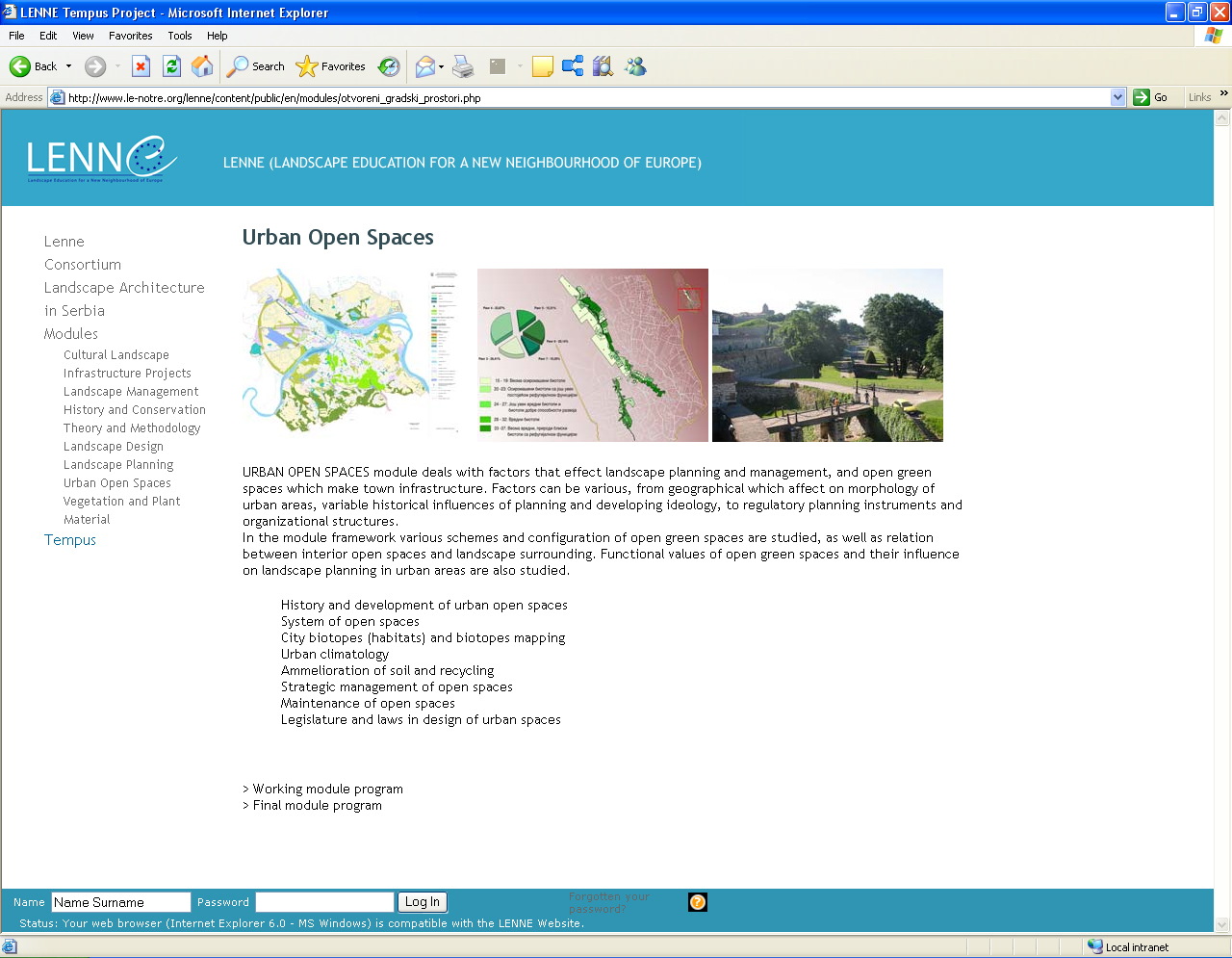
Task: Open Favorites with the star icon
Action: 306,66
